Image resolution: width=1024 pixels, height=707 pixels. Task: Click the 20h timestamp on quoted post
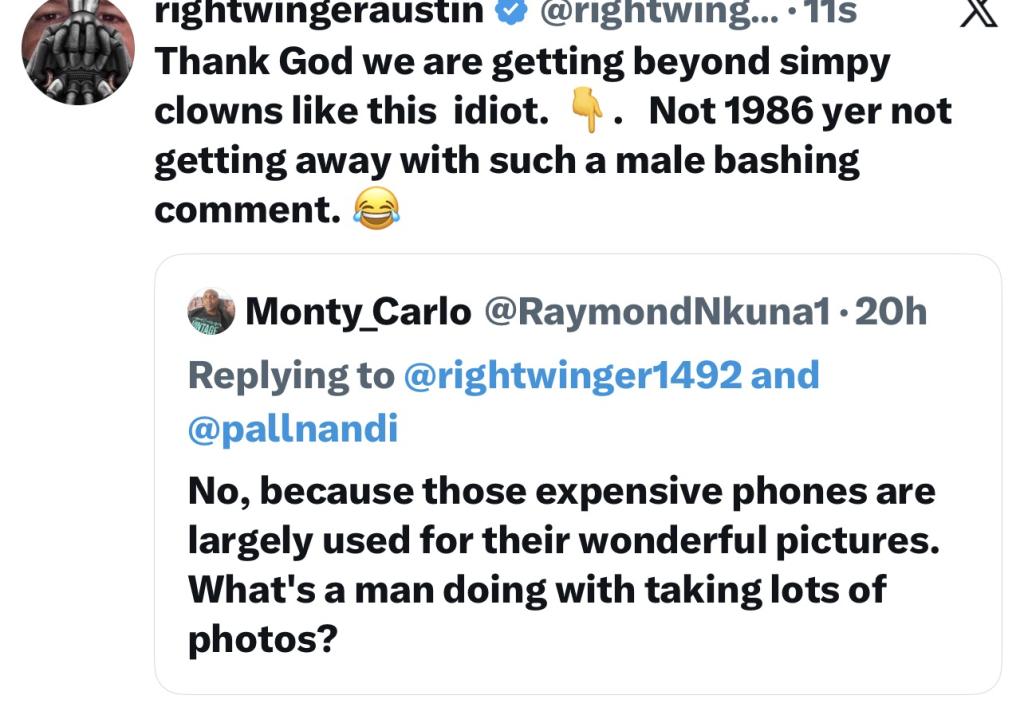[891, 313]
